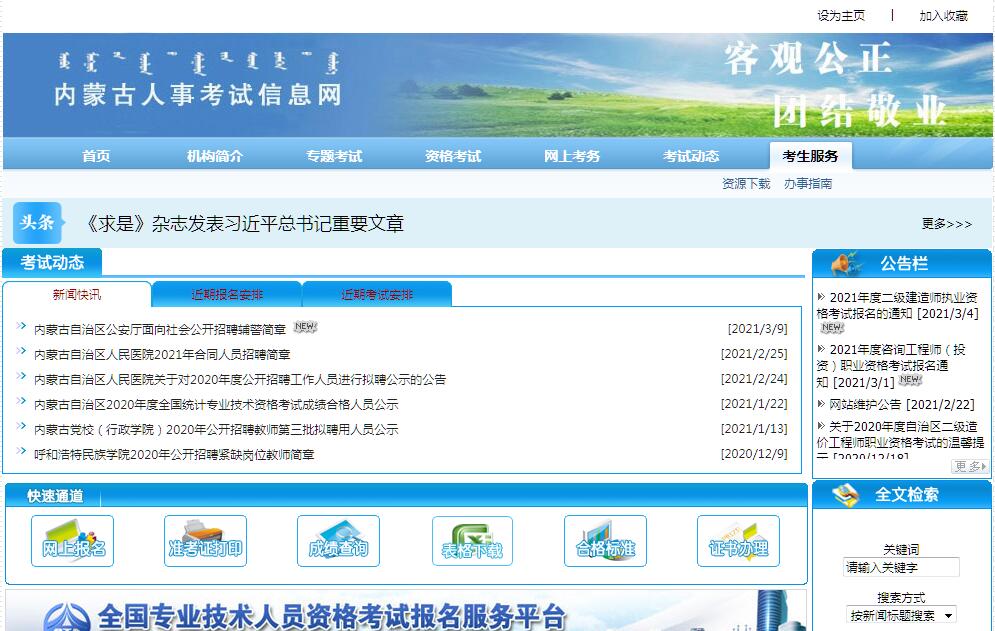995x631 pixels.
Task: Switch to the 近期考试安排 tab
Action: (377, 295)
